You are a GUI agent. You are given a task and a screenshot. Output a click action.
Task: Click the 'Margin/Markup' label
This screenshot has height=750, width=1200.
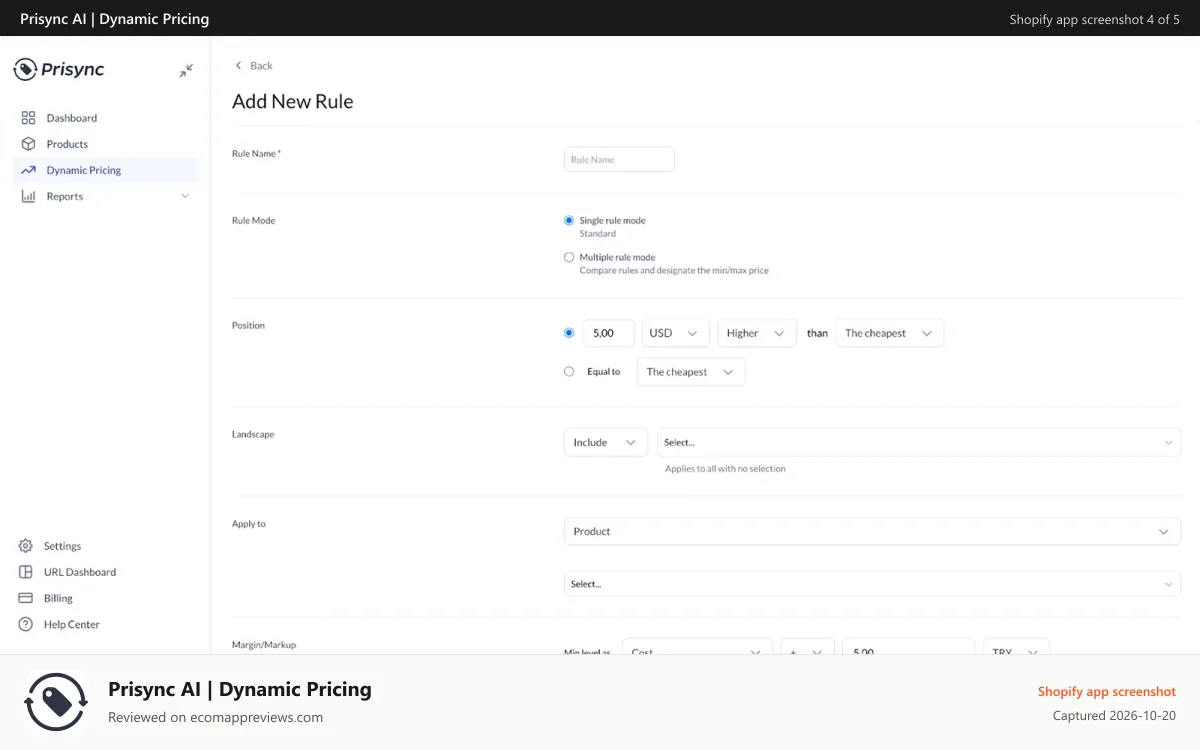pyautogui.click(x=264, y=645)
